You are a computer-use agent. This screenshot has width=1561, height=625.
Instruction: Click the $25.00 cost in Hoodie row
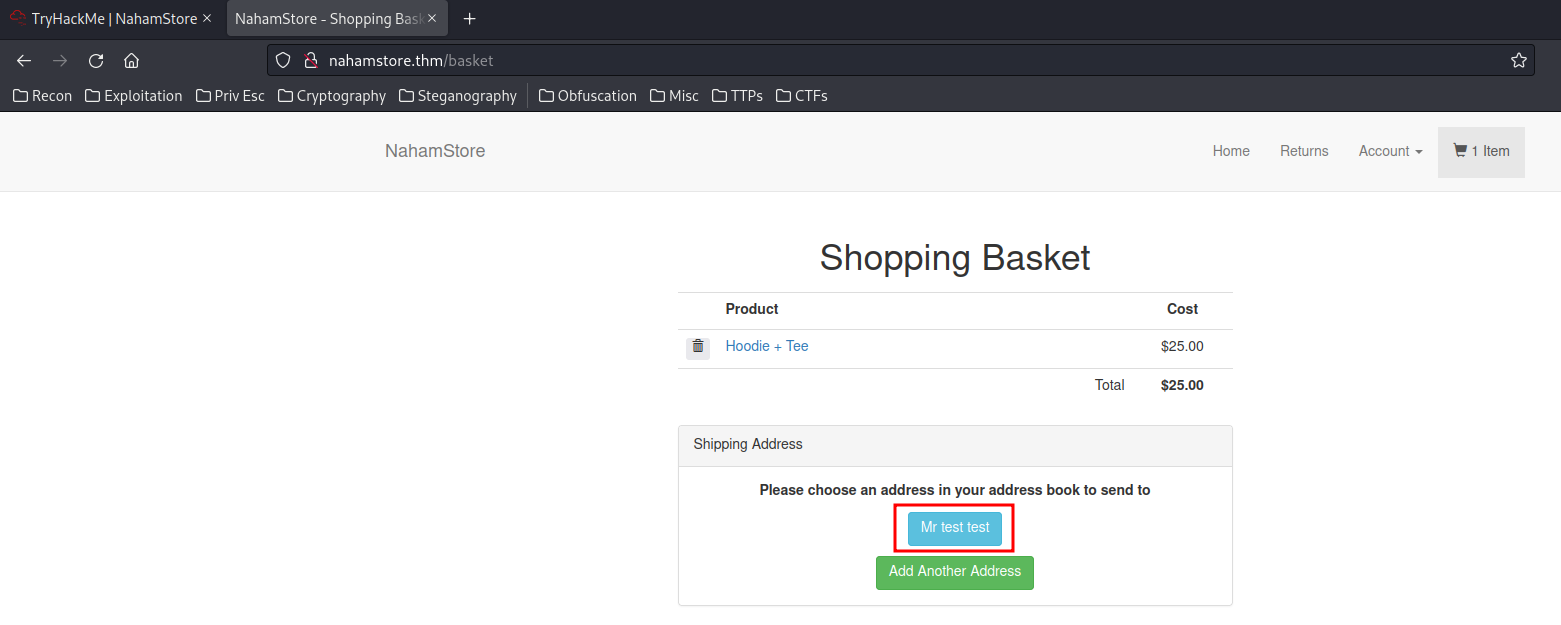(x=1182, y=347)
